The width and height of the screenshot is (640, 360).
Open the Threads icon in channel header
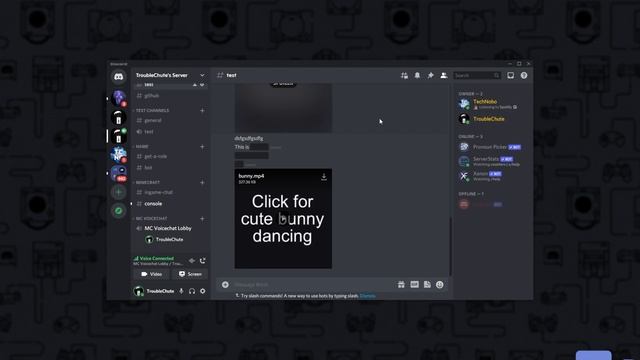[404, 76]
